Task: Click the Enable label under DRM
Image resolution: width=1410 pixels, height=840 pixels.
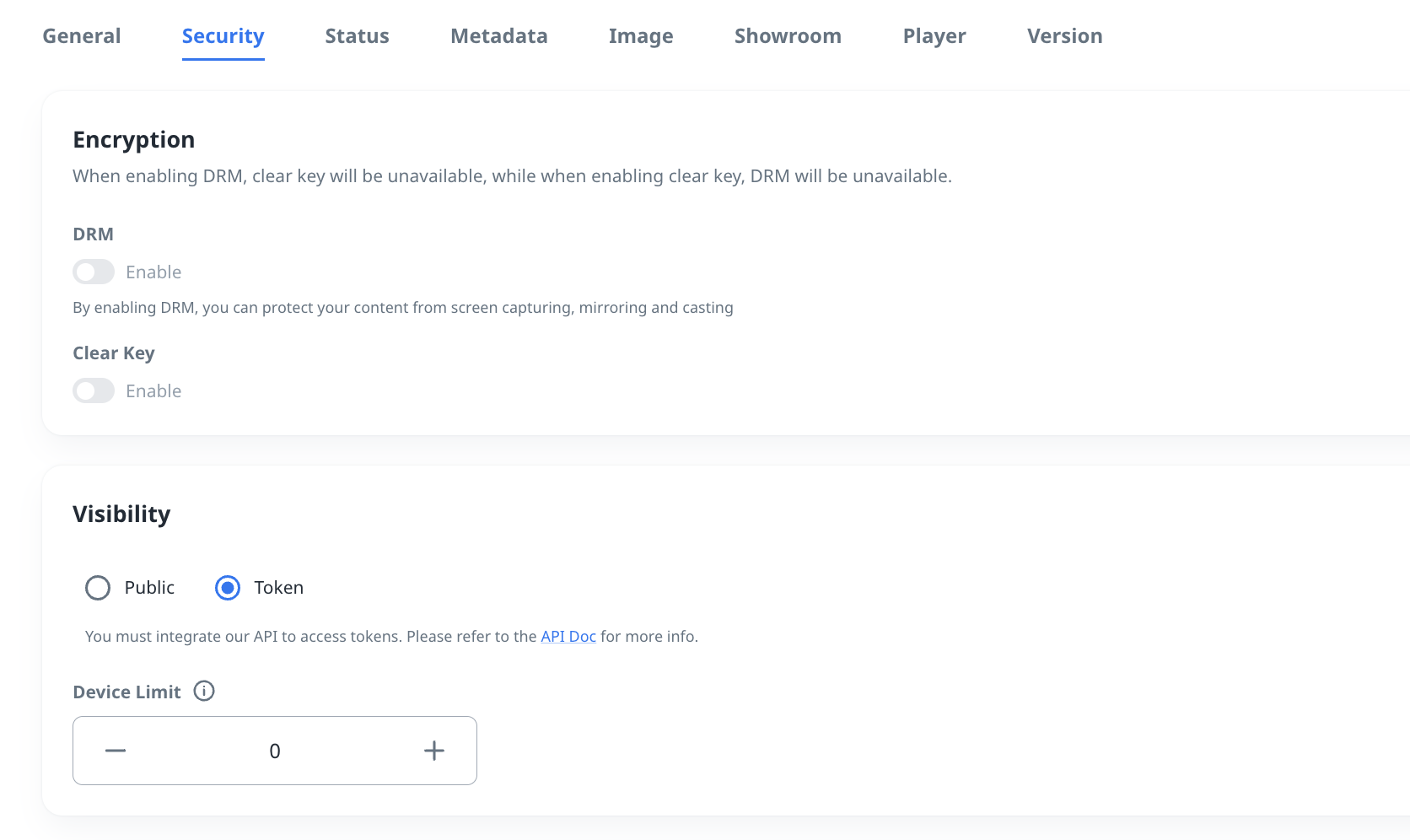Action: [x=153, y=272]
